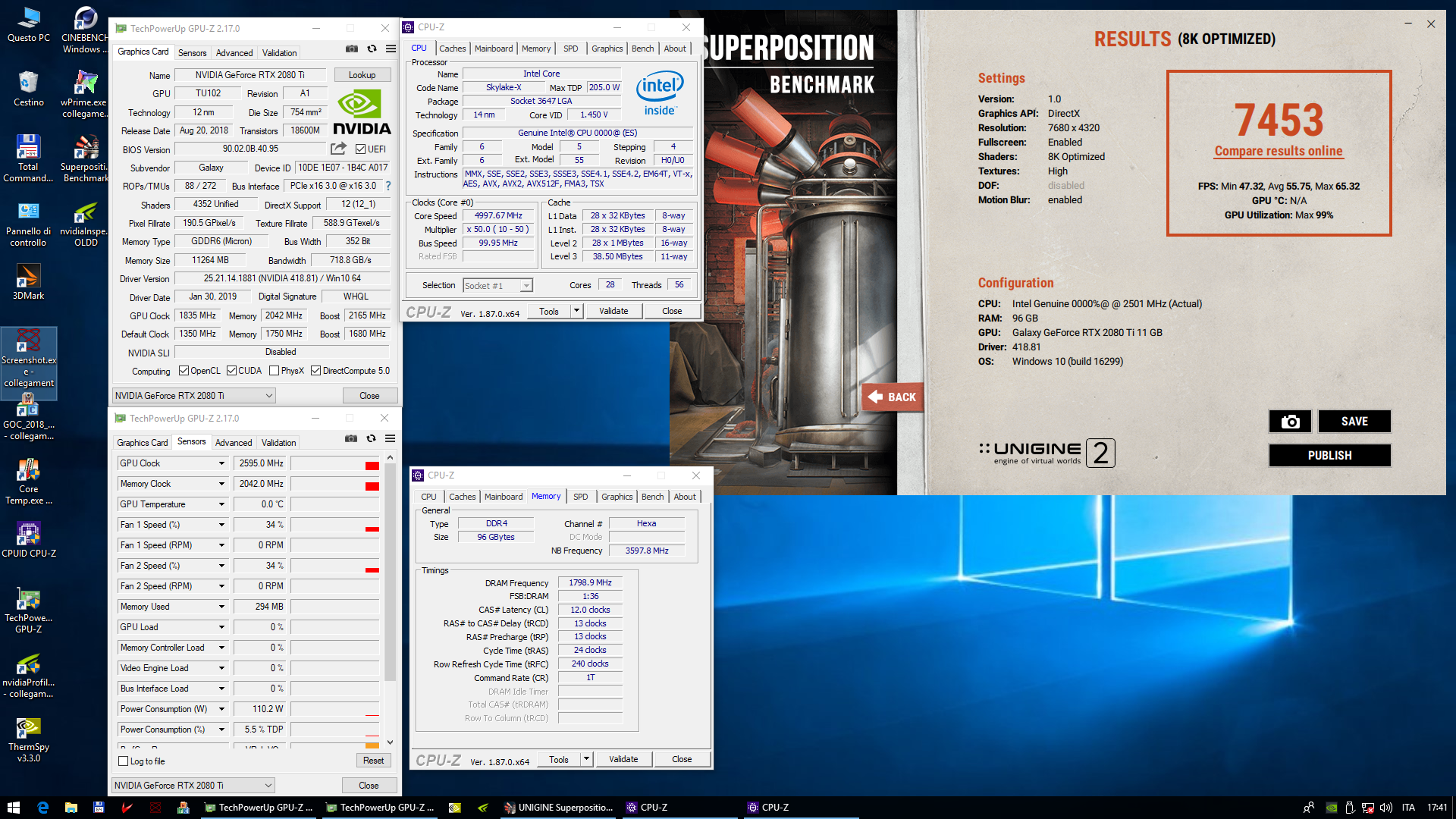The image size is (1456, 819).
Task: Open Microsoft Edge from taskbar
Action: (42, 808)
